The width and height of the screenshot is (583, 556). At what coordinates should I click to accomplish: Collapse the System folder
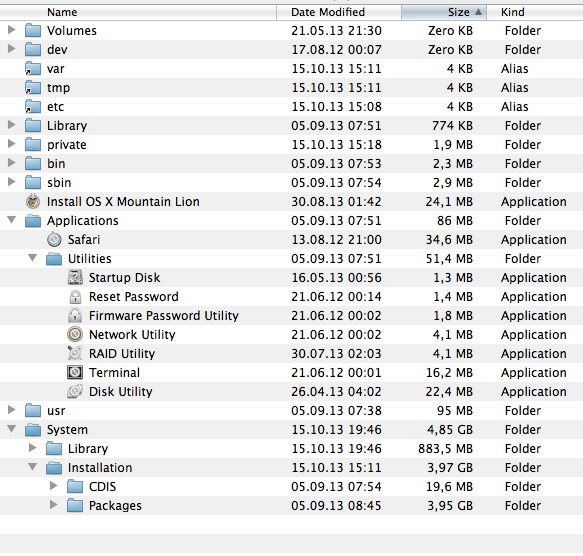tap(12, 429)
